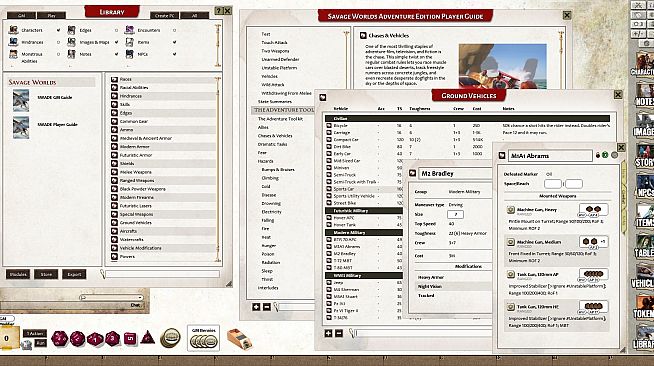The width and height of the screenshot is (654, 366).
Task: Click minus button in Player Guide window
Action: click(267, 307)
